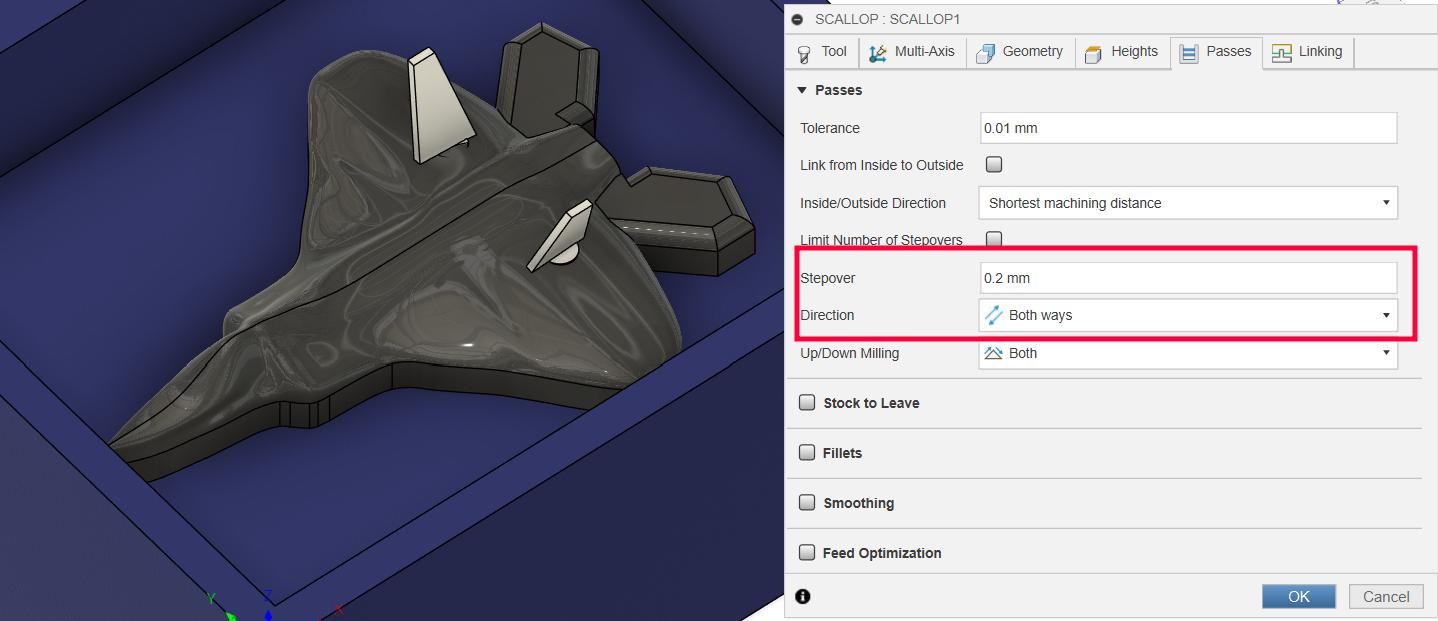Click the Tolerance label

[830, 128]
